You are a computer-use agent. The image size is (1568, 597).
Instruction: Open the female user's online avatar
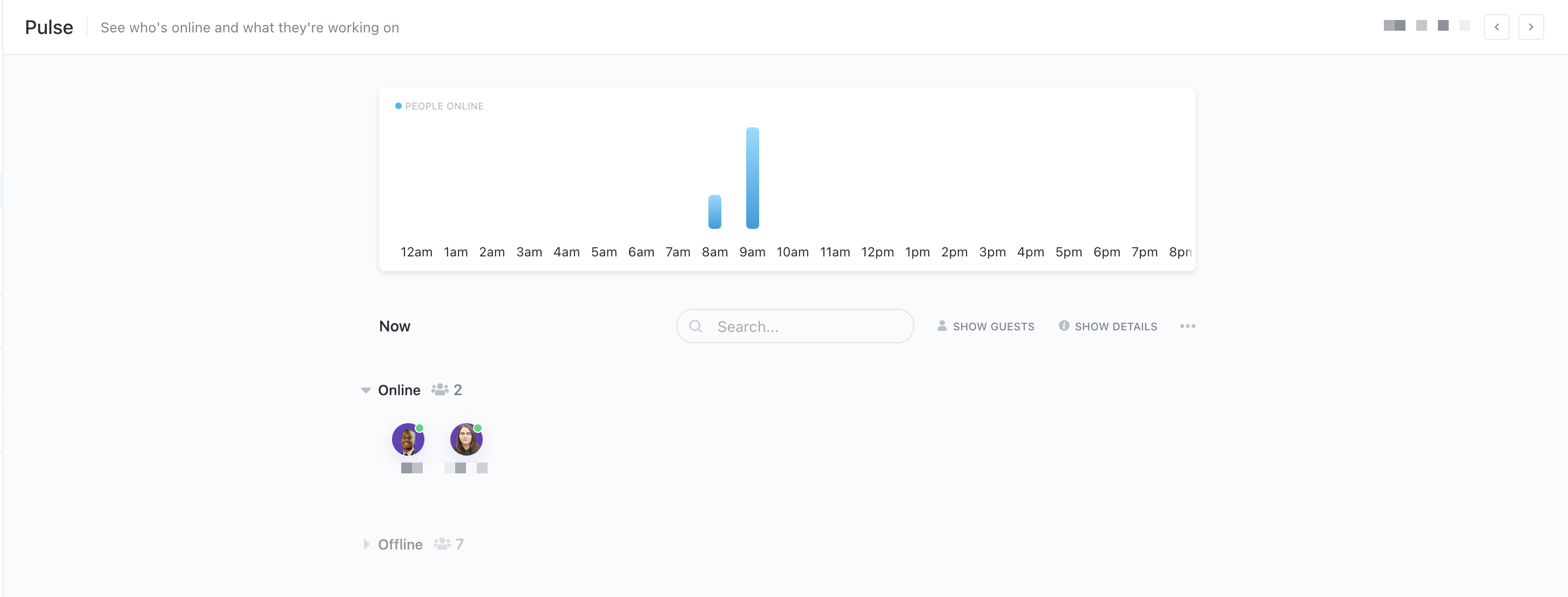[x=465, y=439]
